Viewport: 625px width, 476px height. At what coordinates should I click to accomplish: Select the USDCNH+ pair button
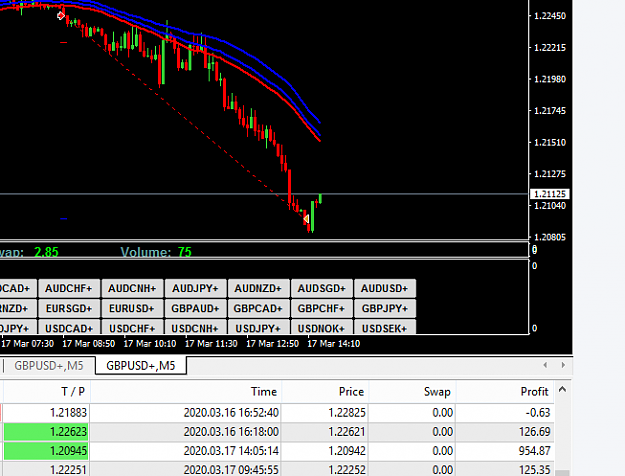(x=195, y=327)
